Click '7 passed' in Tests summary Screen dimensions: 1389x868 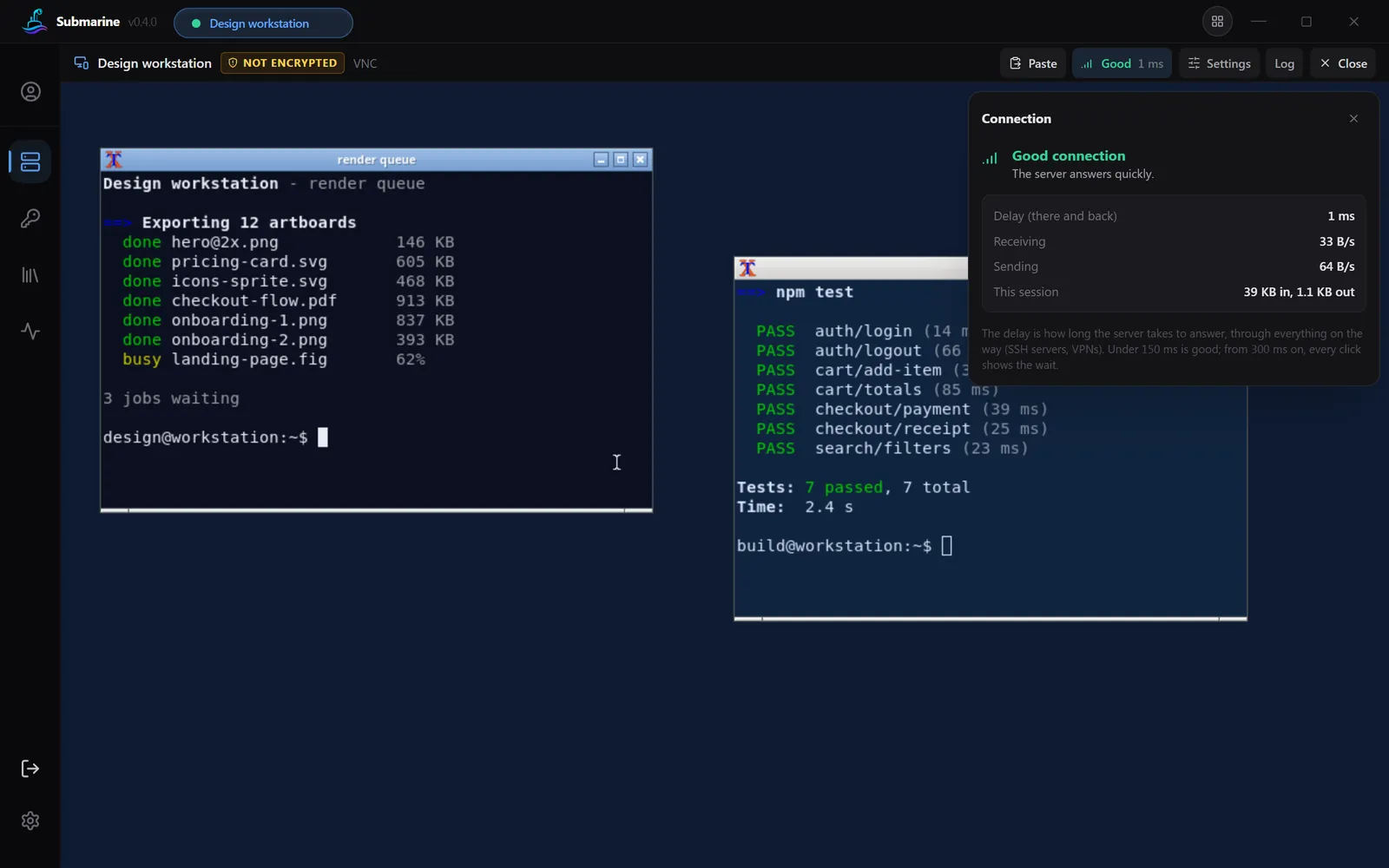point(844,487)
